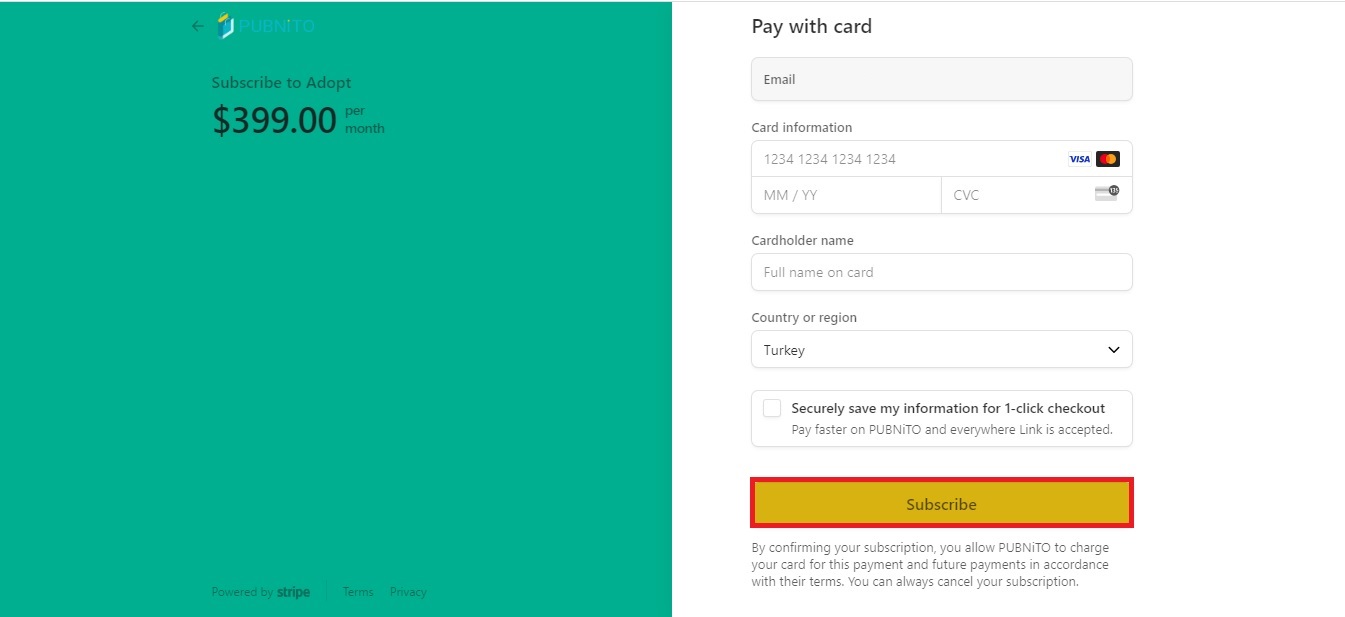
Task: Click the down chevron in the country selector
Action: 1114,350
